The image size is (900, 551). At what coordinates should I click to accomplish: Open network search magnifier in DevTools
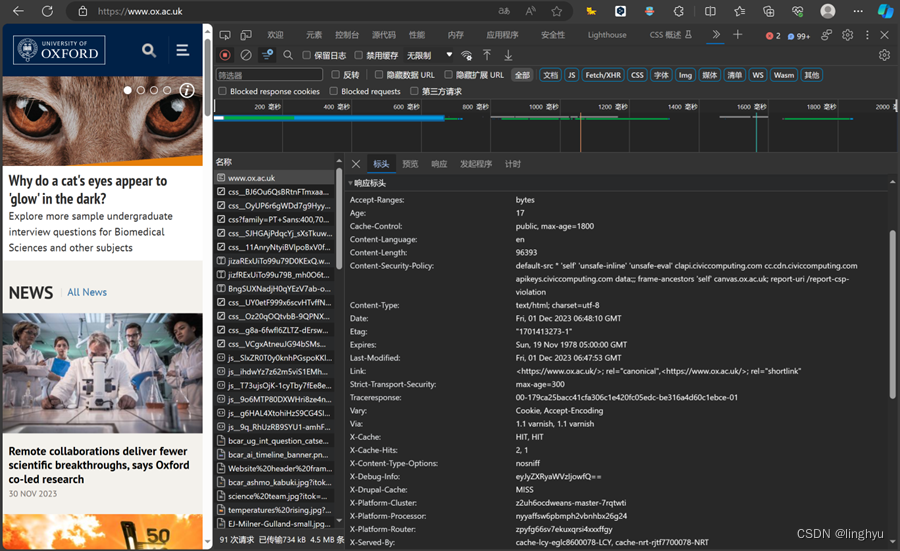click(x=288, y=55)
